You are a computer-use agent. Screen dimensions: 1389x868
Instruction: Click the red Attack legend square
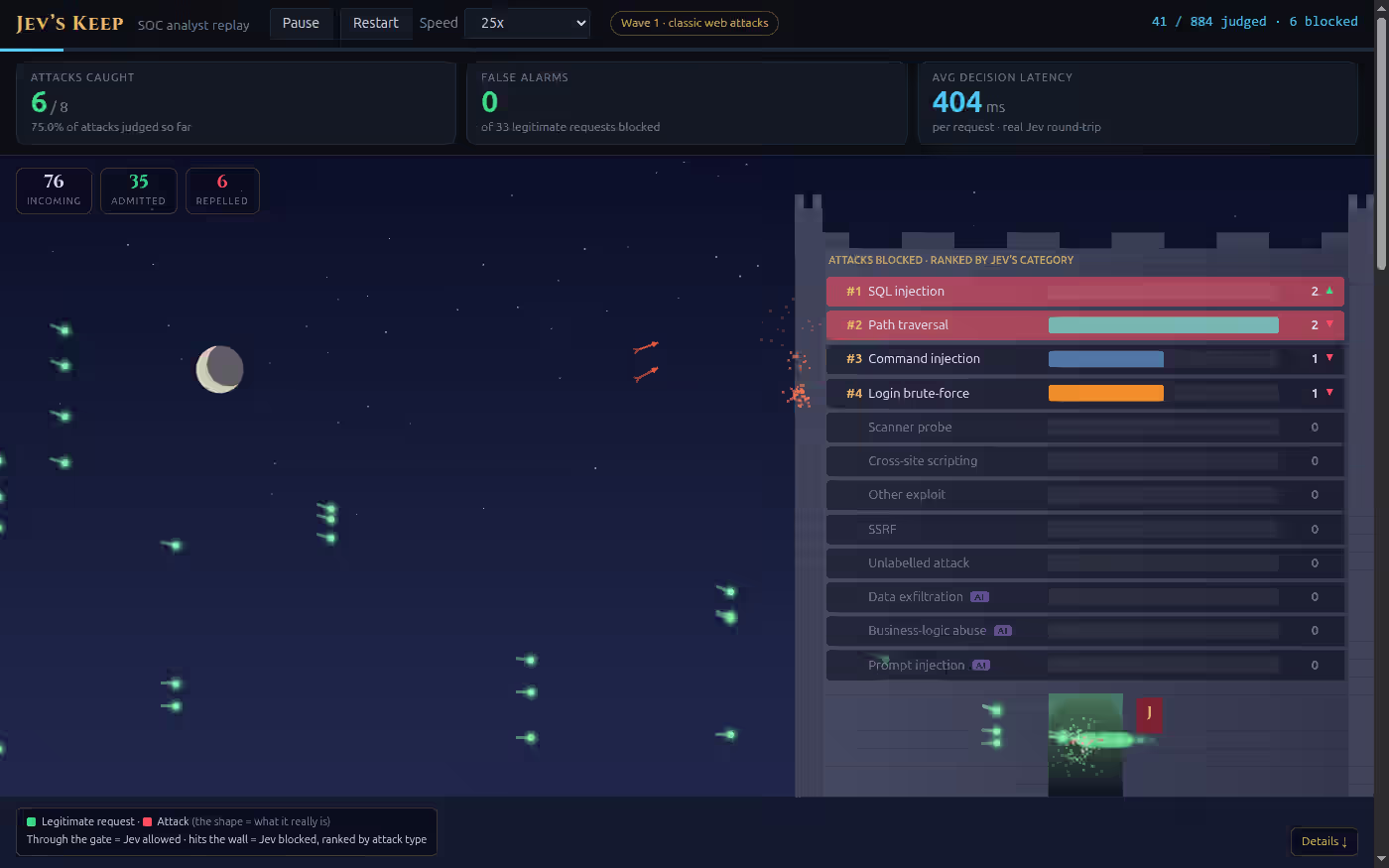tap(148, 821)
